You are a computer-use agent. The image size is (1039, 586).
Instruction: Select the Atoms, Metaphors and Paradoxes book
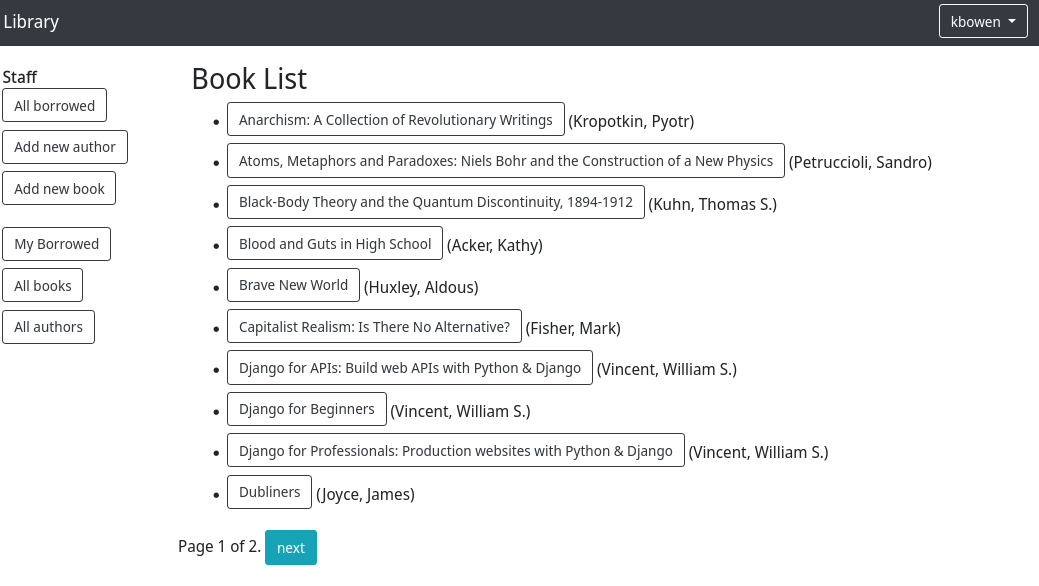pyautogui.click(x=505, y=161)
